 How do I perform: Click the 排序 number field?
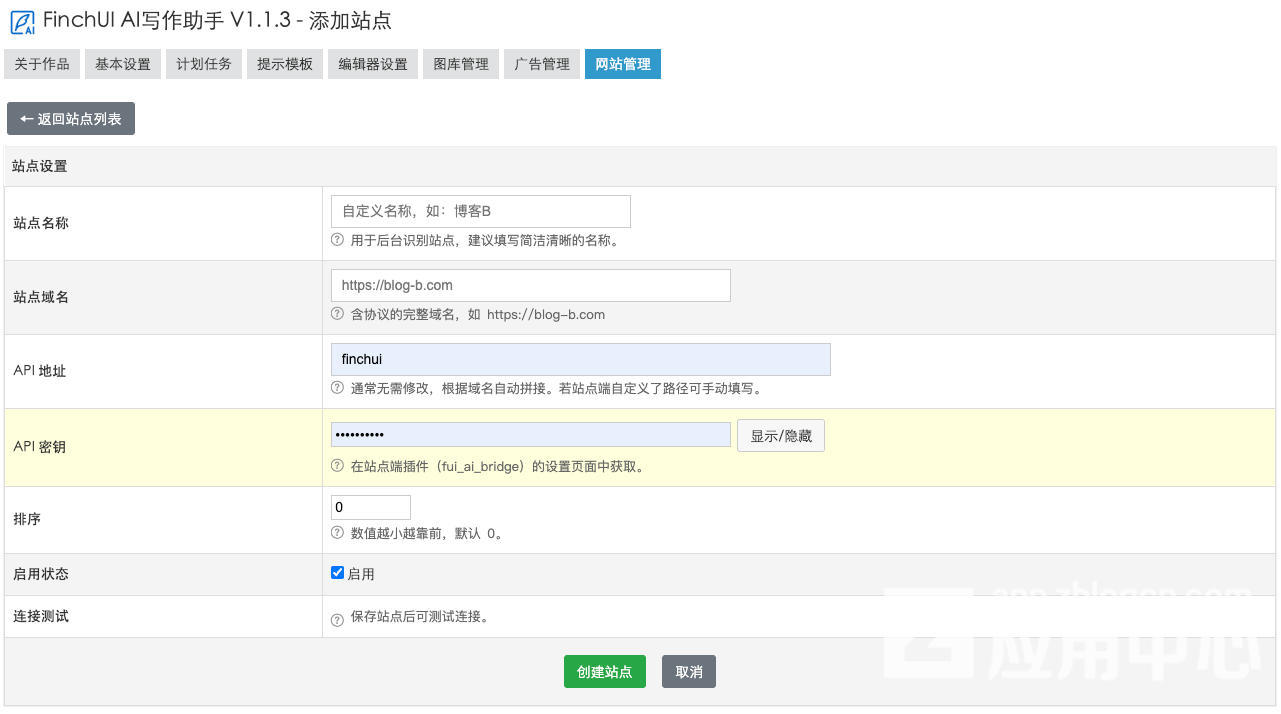pyautogui.click(x=370, y=507)
